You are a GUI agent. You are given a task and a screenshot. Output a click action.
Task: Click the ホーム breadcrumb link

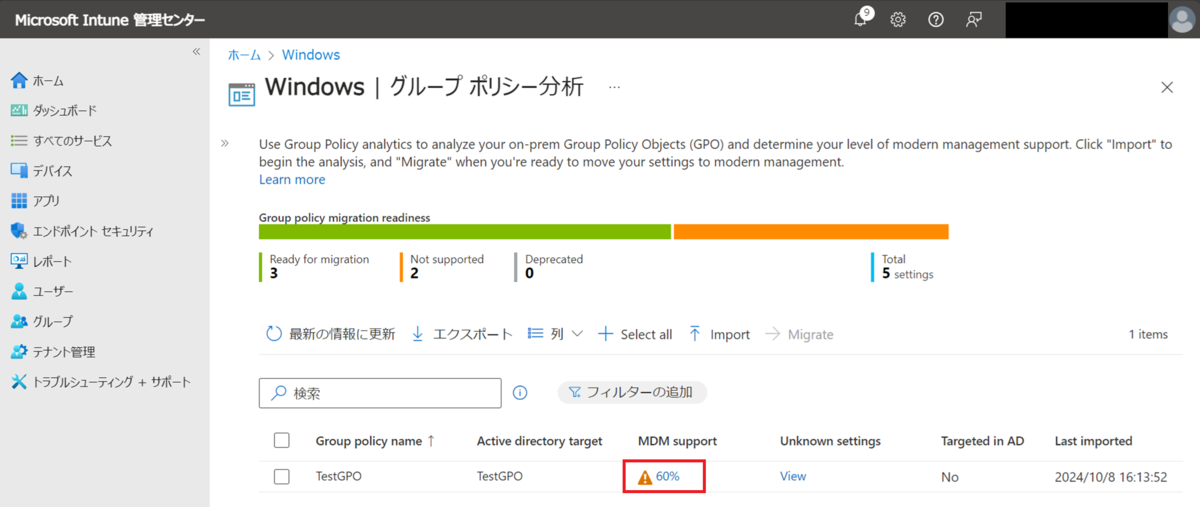pyautogui.click(x=244, y=55)
